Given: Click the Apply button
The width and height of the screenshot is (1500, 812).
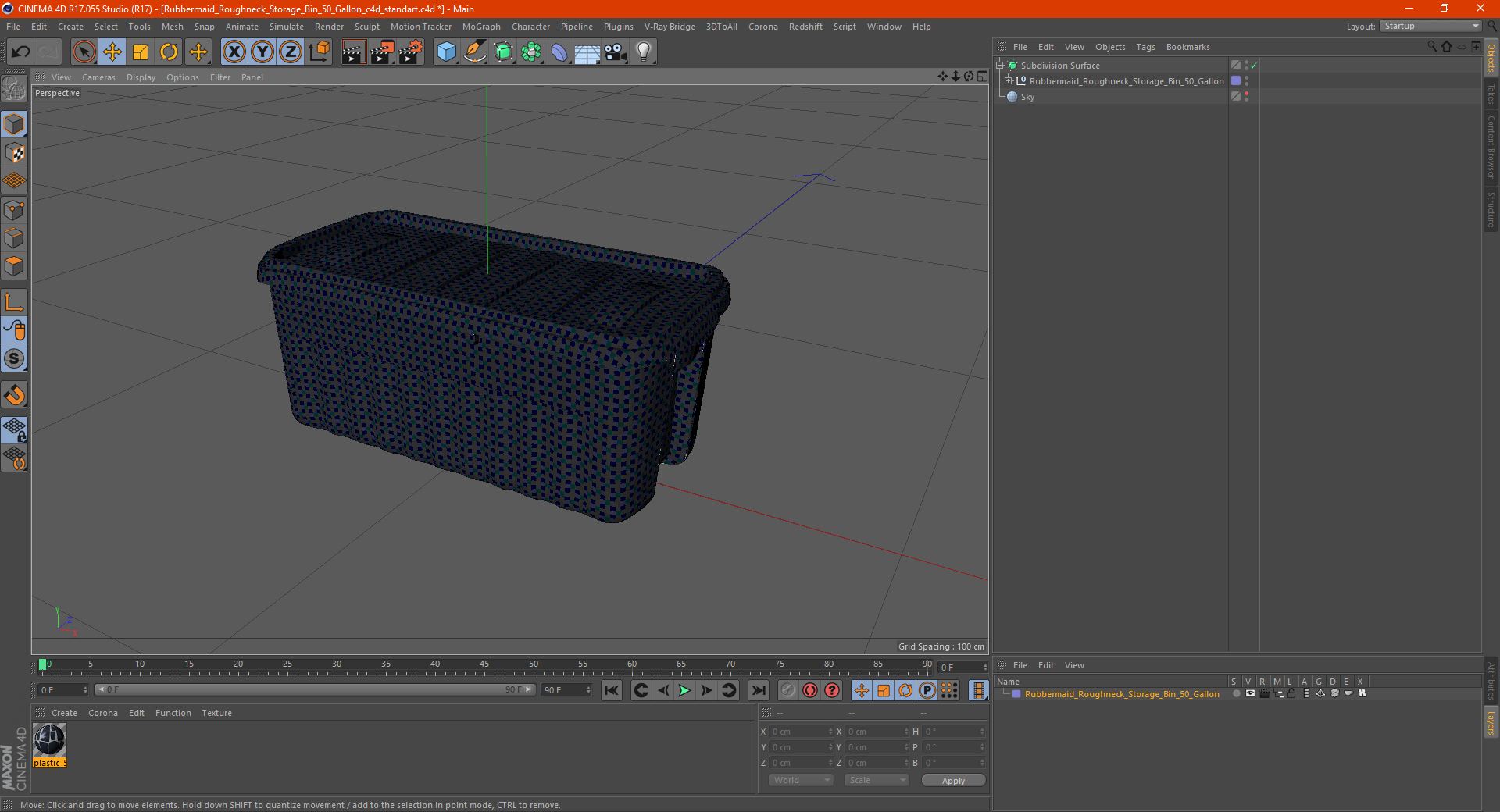Looking at the screenshot, I should 953,781.
